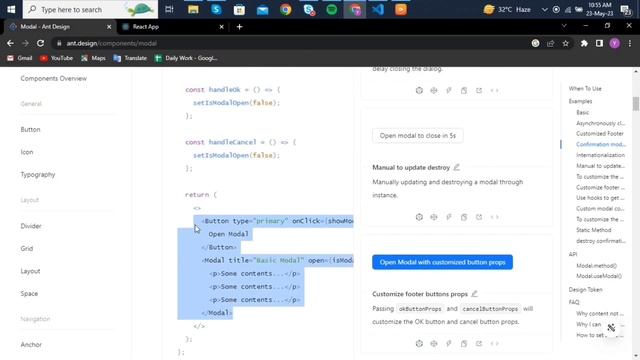Screen dimensions: 640x360
Task: Edit icon beside Customize footer buttons props title
Action: click(x=474, y=293)
